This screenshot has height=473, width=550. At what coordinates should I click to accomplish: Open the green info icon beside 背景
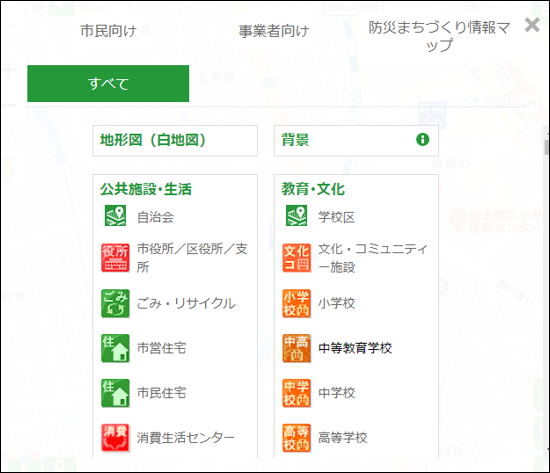point(423,140)
